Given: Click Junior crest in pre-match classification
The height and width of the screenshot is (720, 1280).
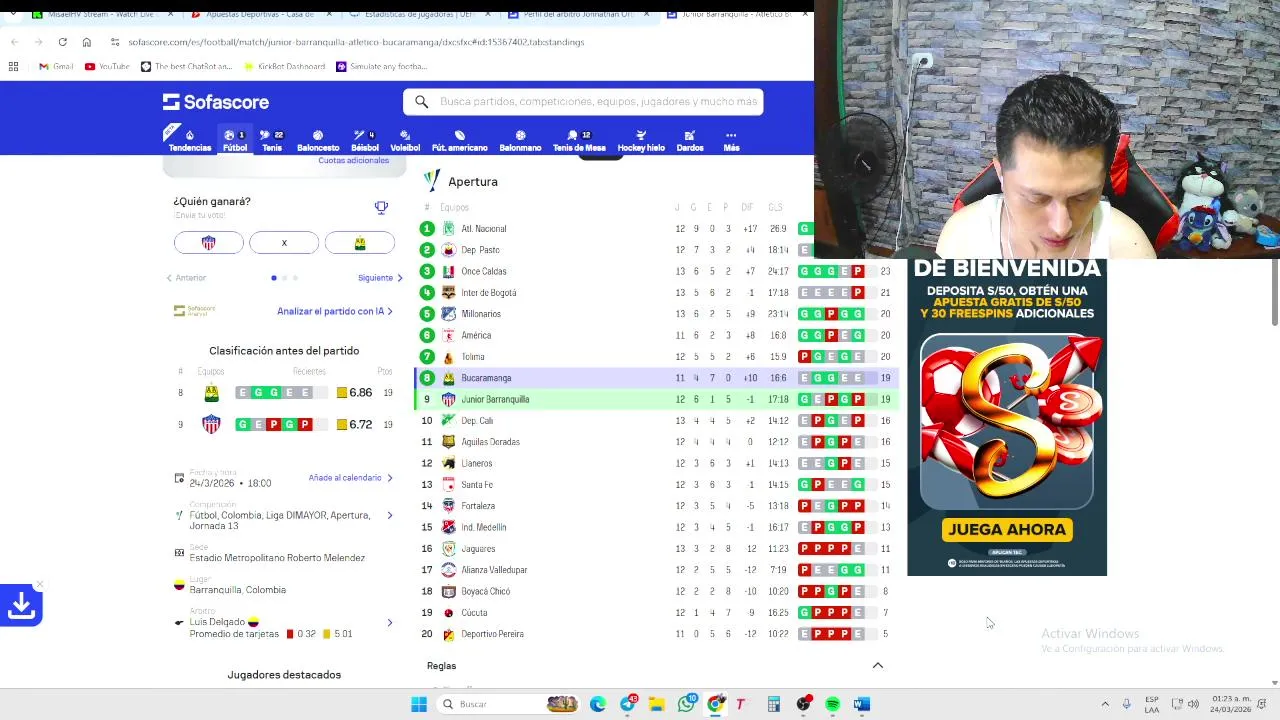Looking at the screenshot, I should 211,424.
